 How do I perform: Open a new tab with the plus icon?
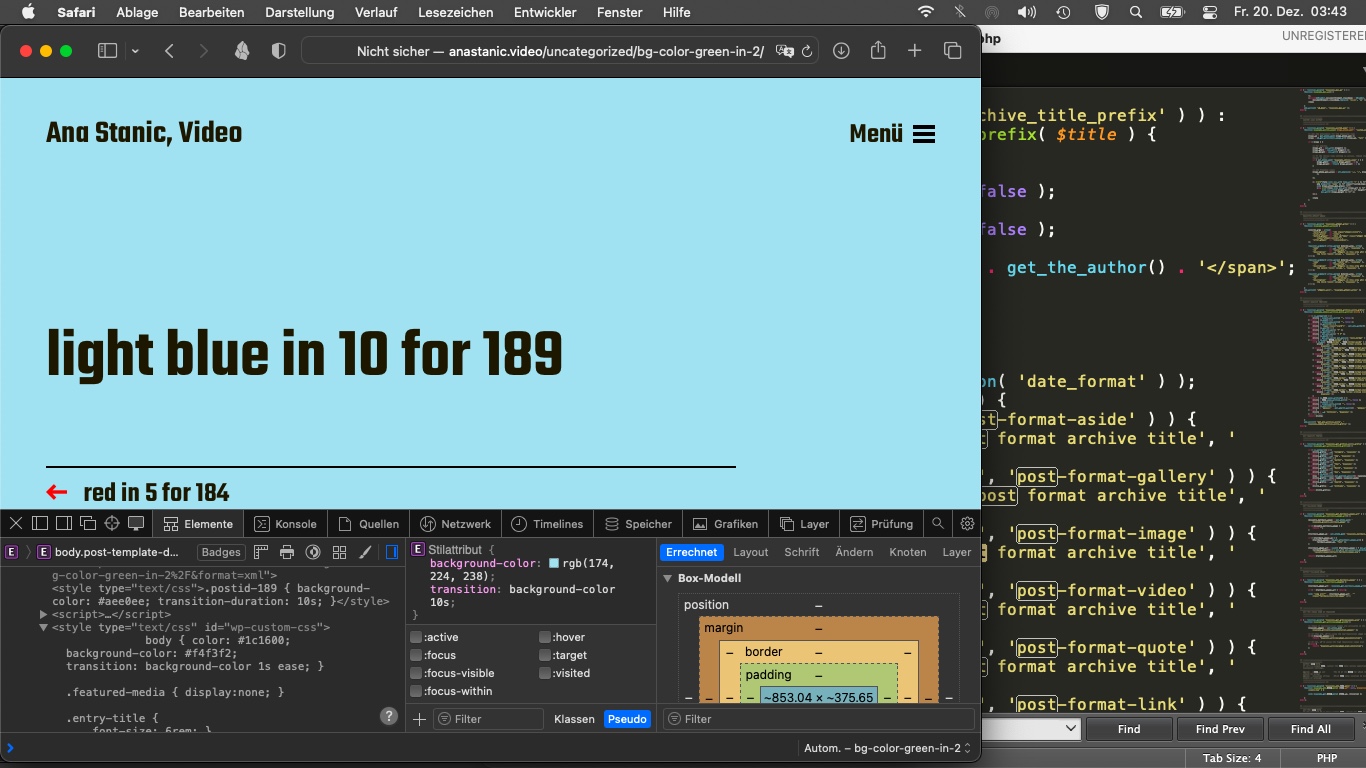pos(914,51)
